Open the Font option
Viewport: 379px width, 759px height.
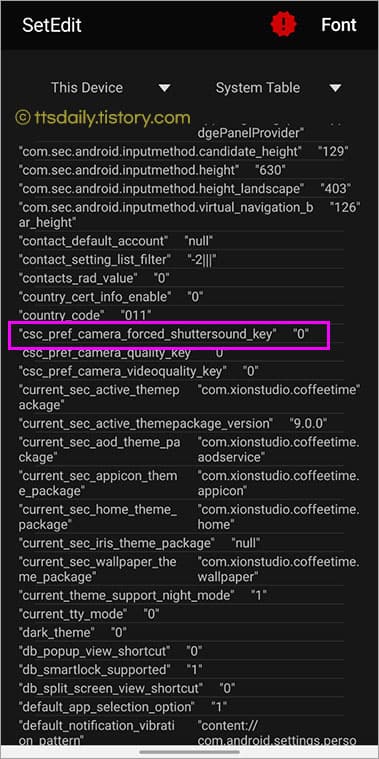(339, 25)
